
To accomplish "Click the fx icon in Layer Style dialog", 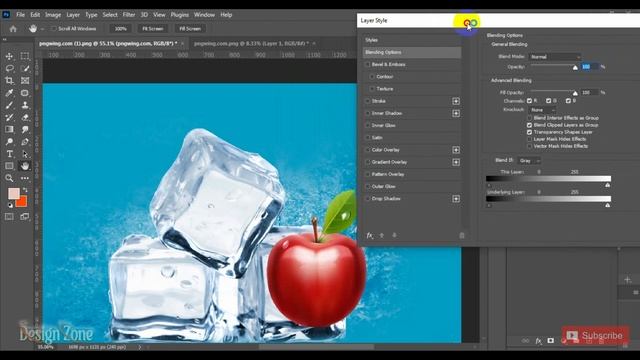I will (x=369, y=236).
